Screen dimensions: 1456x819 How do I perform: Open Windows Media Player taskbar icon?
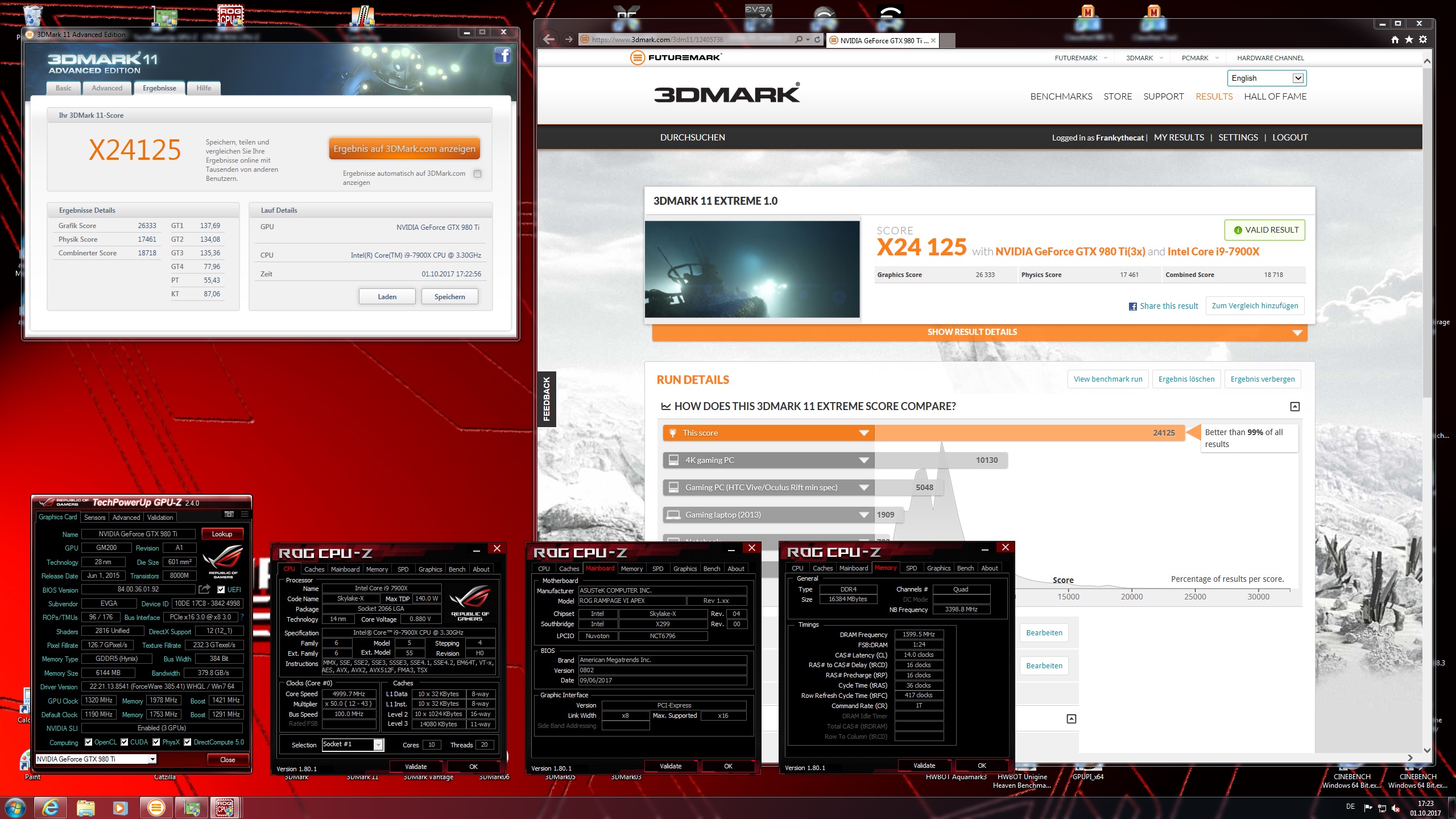(121, 808)
